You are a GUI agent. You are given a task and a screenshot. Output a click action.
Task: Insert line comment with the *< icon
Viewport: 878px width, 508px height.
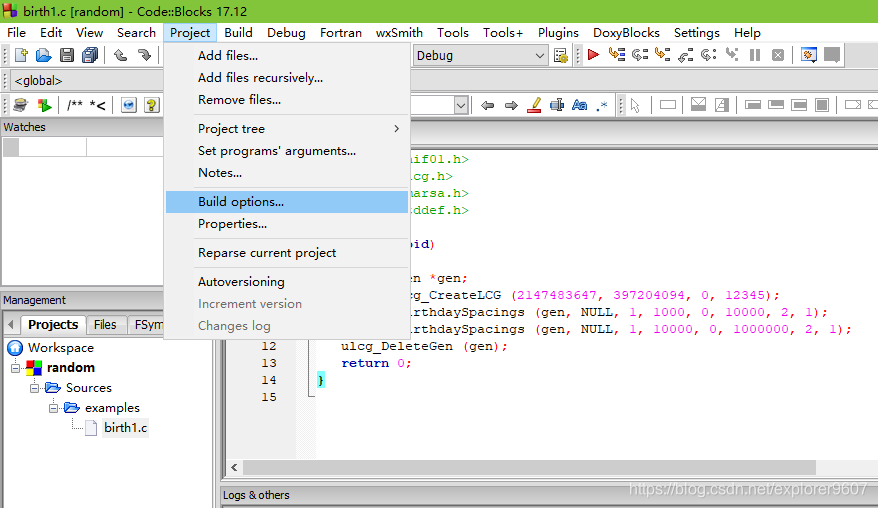pyautogui.click(x=97, y=105)
